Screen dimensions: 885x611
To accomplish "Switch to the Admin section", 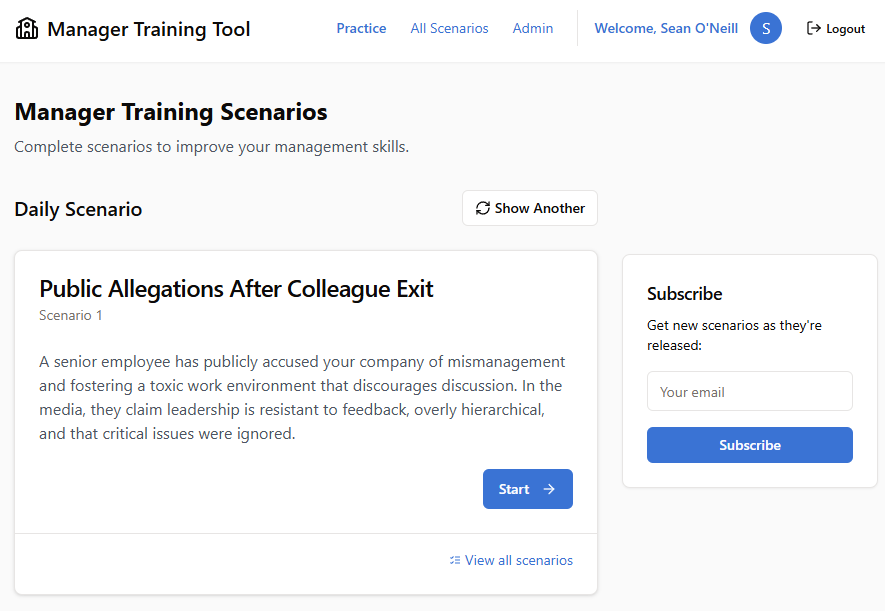I will click(533, 28).
